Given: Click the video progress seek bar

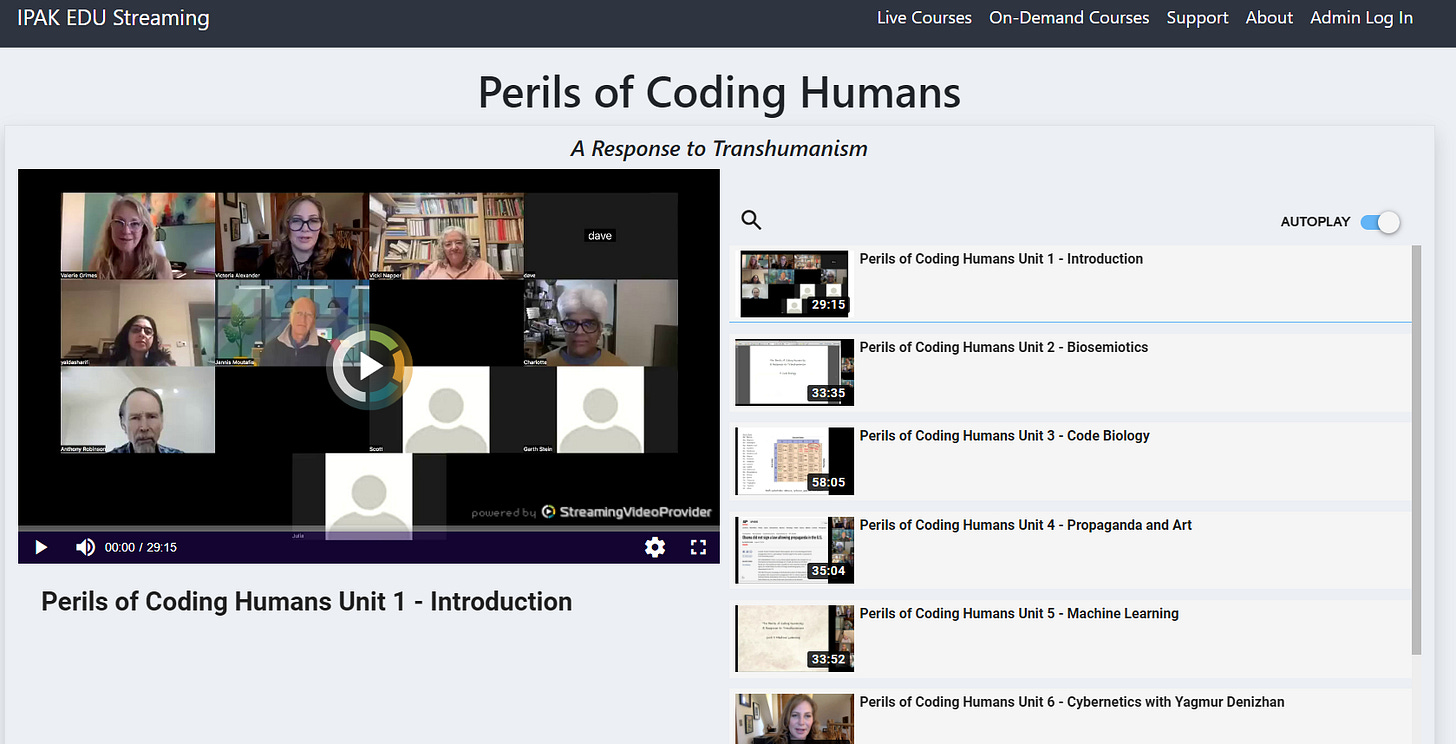Looking at the screenshot, I should [369, 528].
